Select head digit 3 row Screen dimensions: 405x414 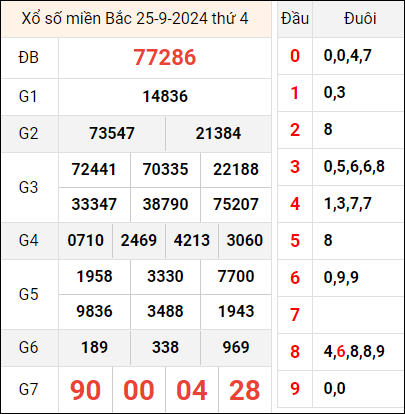tap(340, 167)
